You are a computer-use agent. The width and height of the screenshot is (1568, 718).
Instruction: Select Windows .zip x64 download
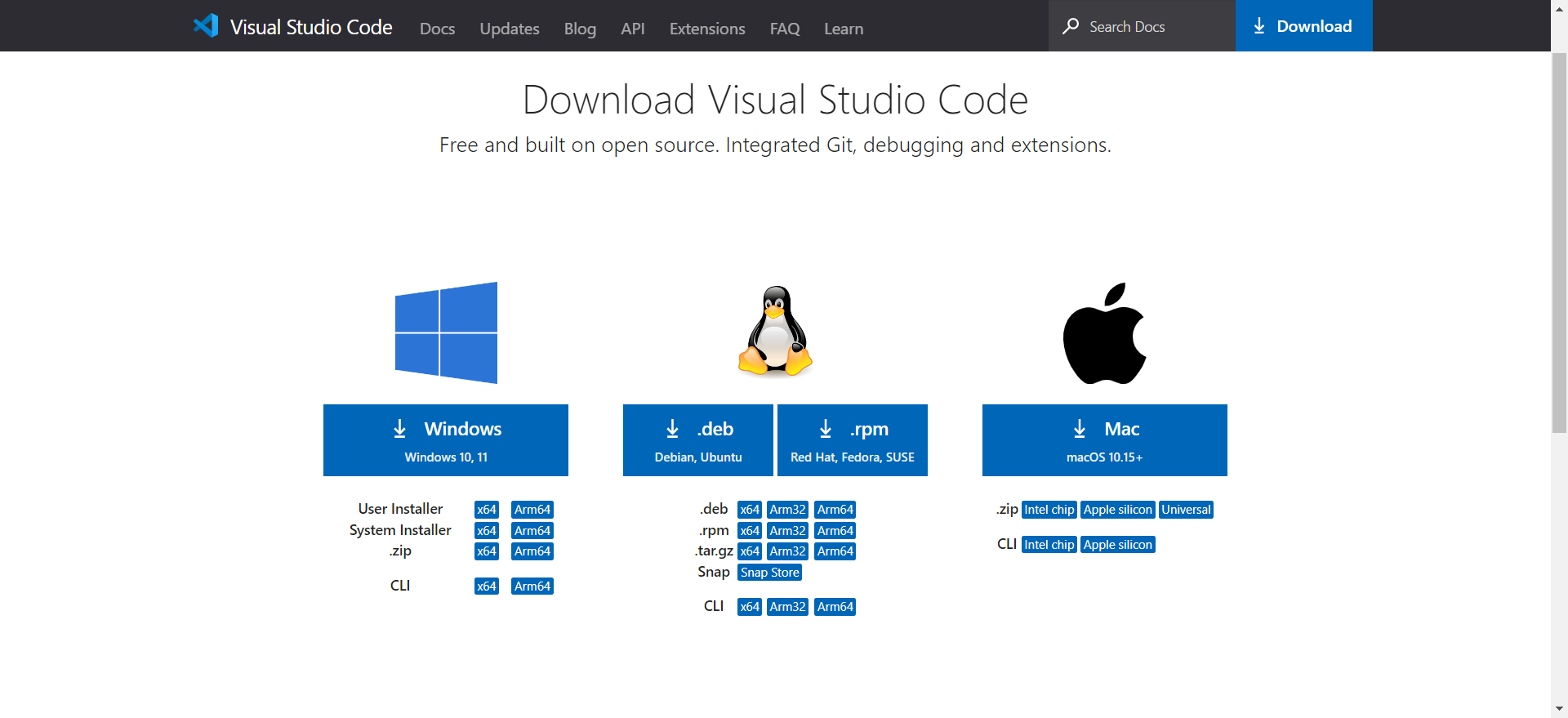click(x=487, y=551)
